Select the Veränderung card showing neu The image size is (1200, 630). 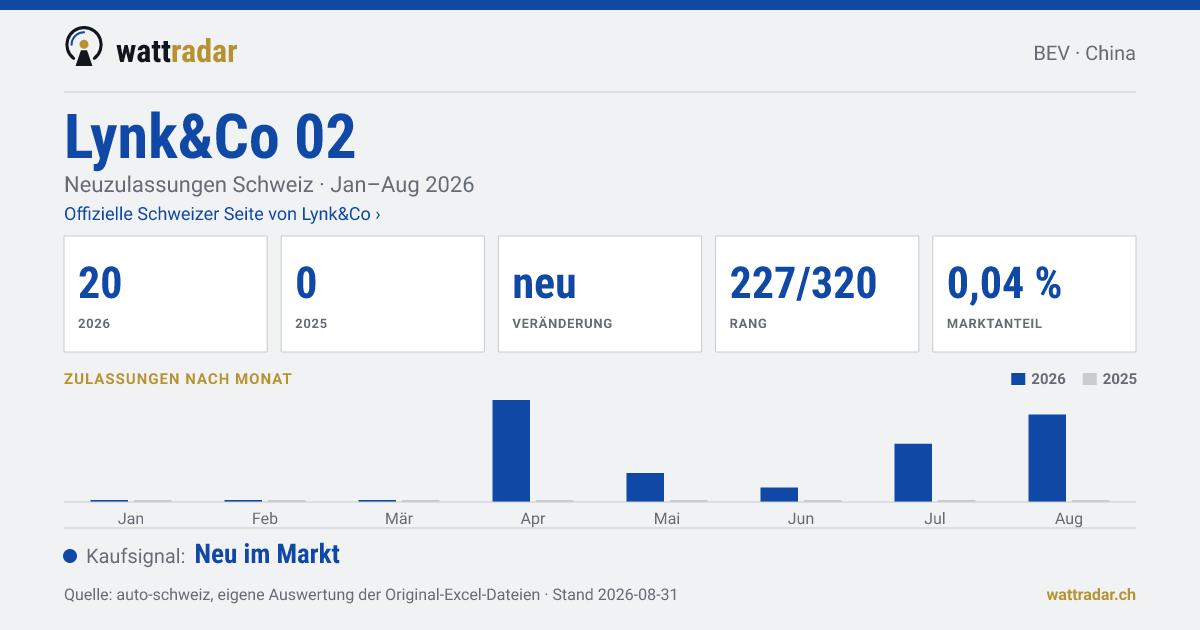tap(600, 294)
